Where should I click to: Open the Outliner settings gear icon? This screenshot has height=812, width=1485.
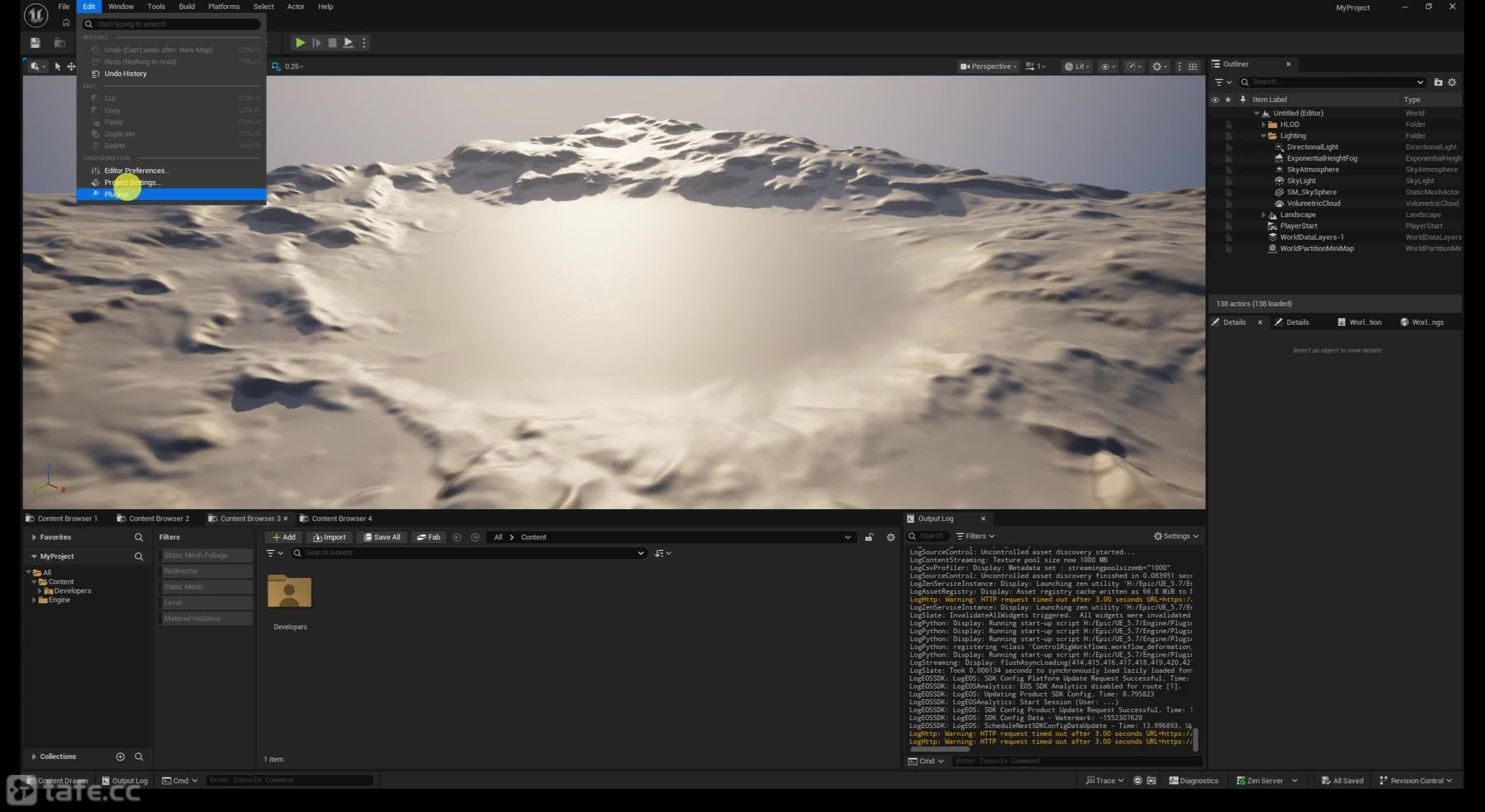pos(1452,82)
